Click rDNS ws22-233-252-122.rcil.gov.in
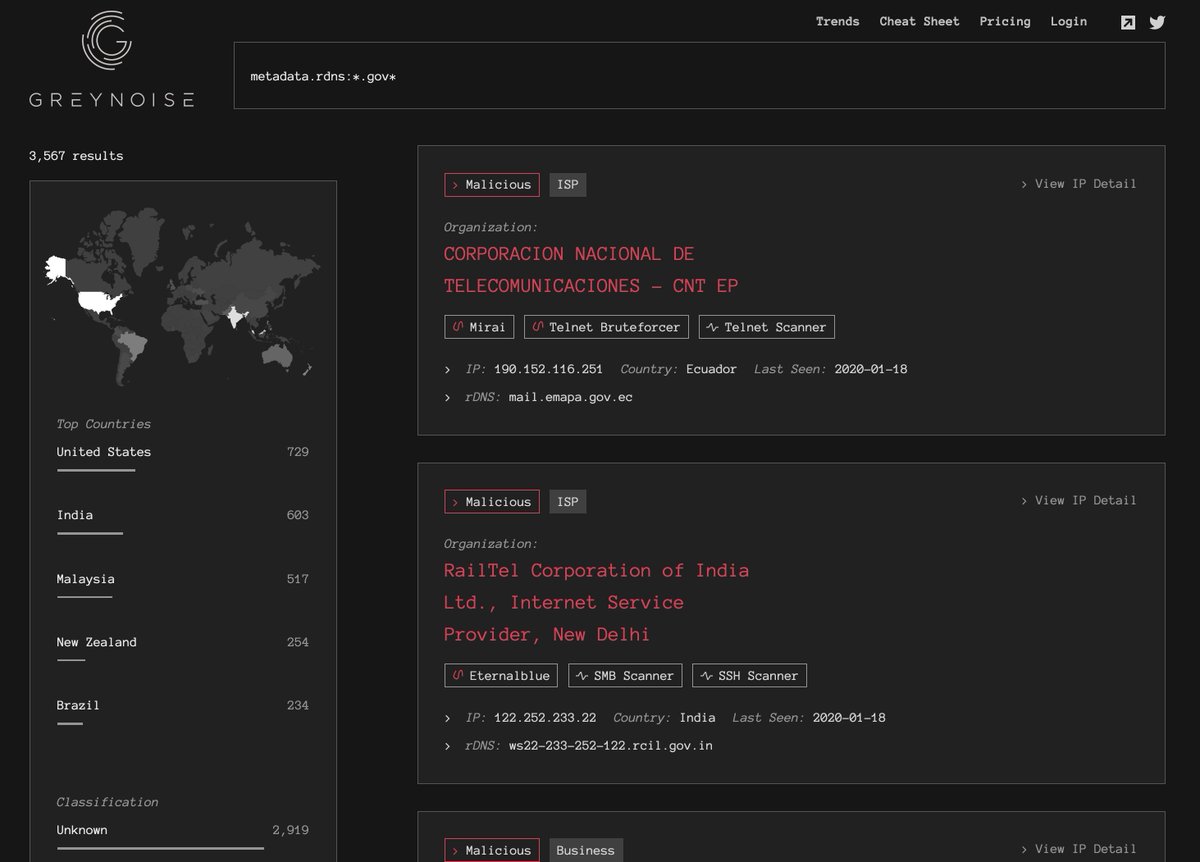Screen dimensions: 1200x862 pyautogui.click(x=610, y=746)
